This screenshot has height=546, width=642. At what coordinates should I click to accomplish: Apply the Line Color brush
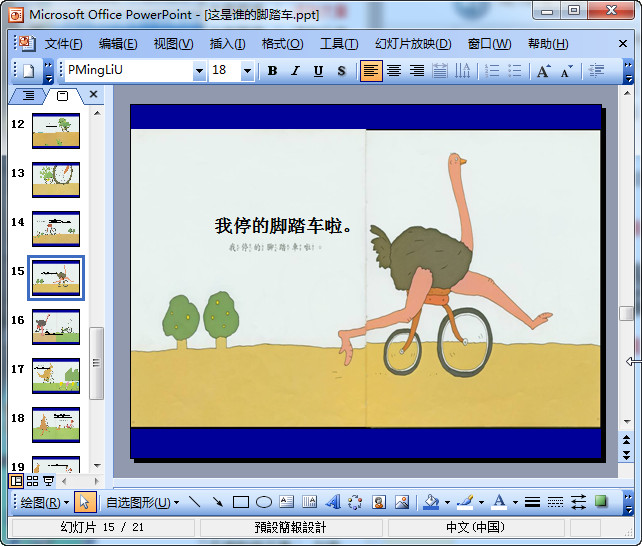tap(465, 502)
